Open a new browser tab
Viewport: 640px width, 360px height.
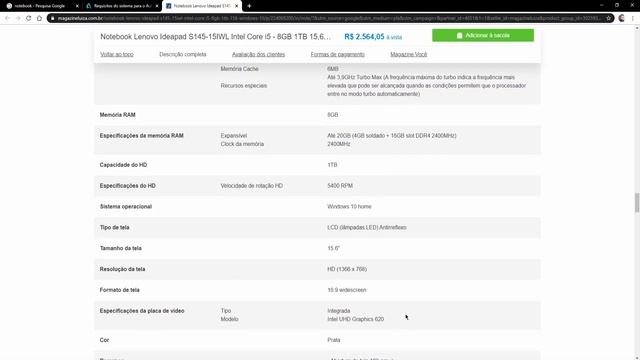coord(249,6)
